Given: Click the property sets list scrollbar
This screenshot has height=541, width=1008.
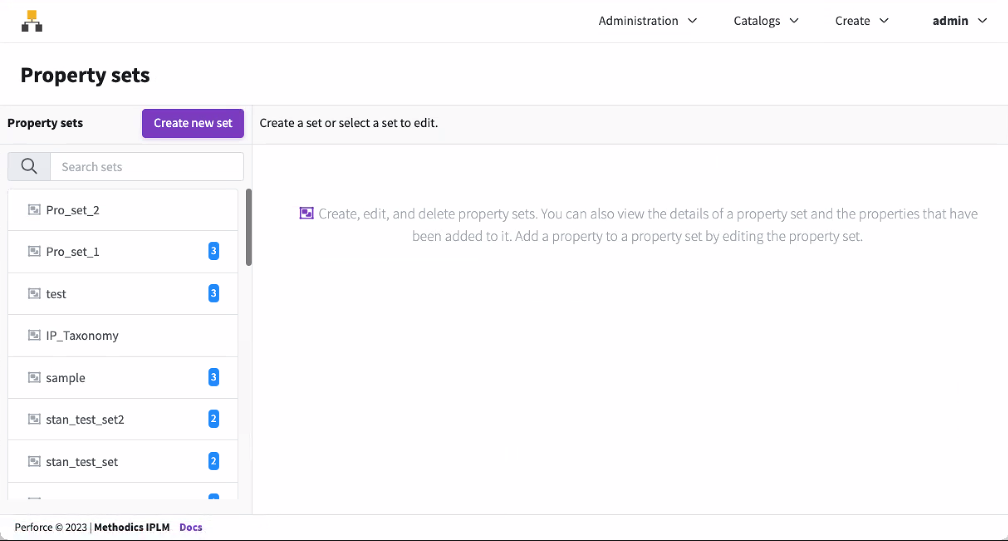Looking at the screenshot, I should pos(249,228).
